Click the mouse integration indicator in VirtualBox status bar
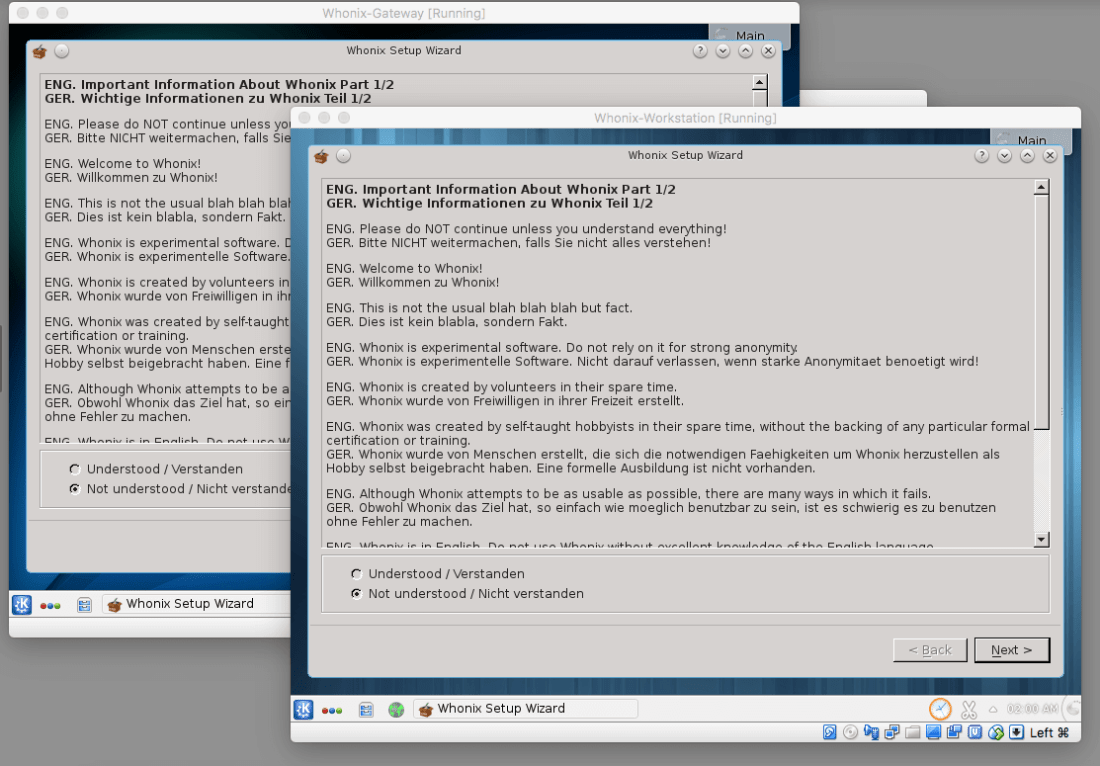Viewport: 1100px width, 766px height. 995,732
